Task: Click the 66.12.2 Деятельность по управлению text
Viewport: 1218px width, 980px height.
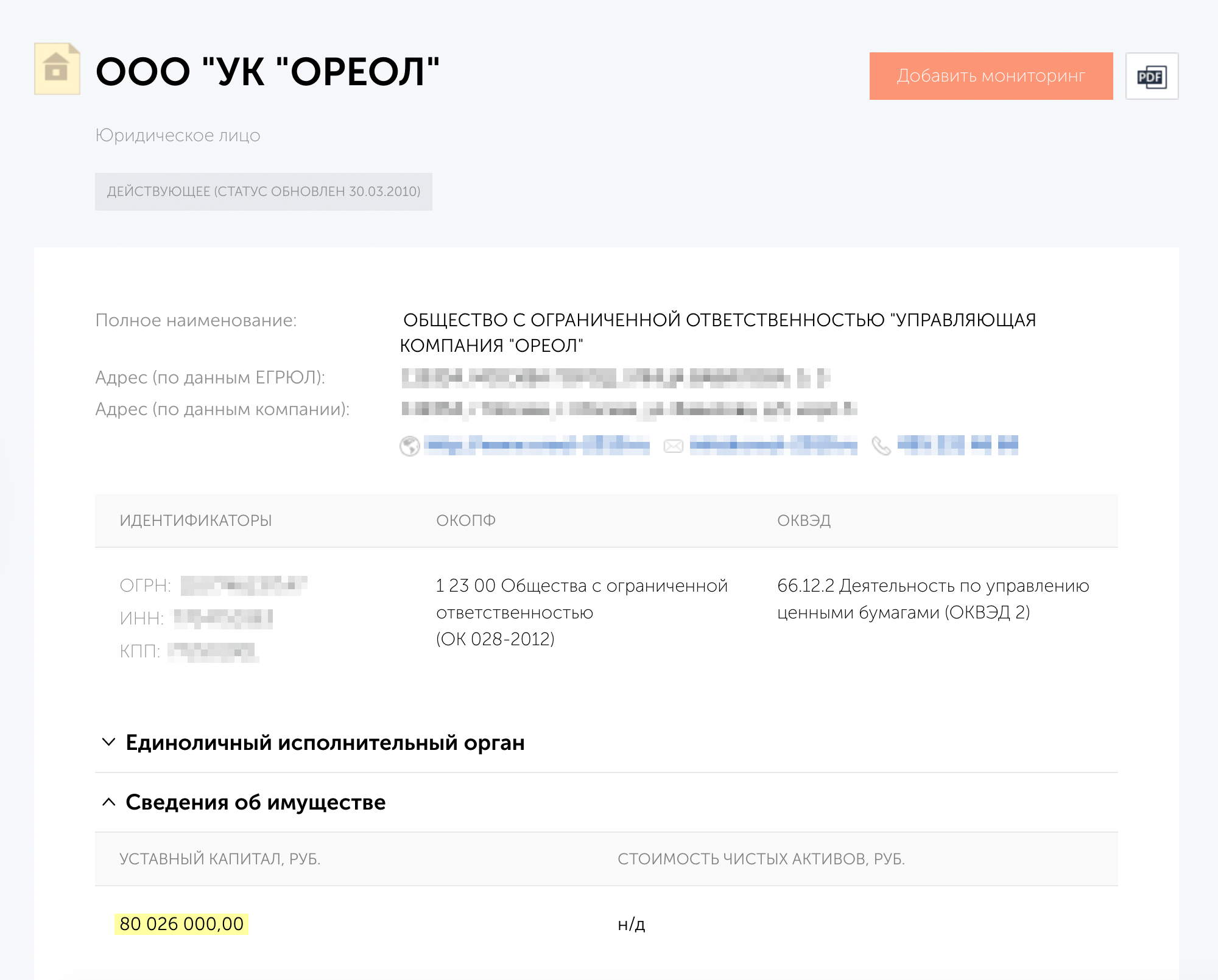Action: point(933,598)
